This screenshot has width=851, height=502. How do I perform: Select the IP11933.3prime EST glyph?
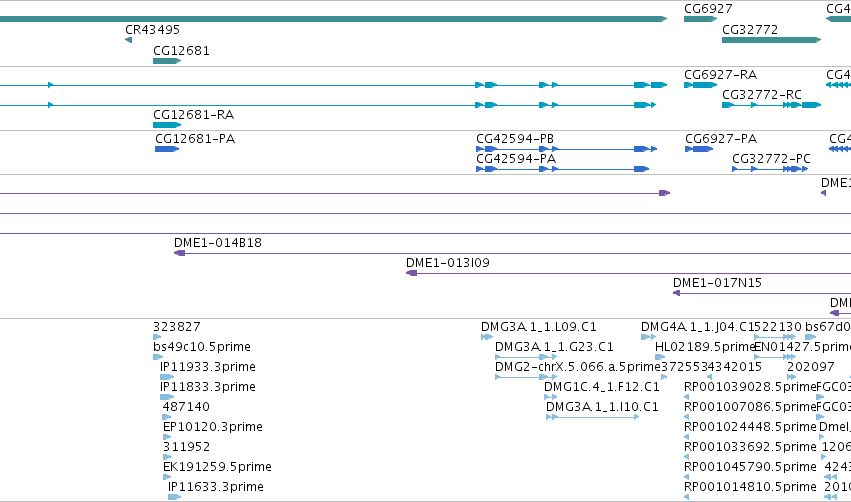(x=167, y=377)
